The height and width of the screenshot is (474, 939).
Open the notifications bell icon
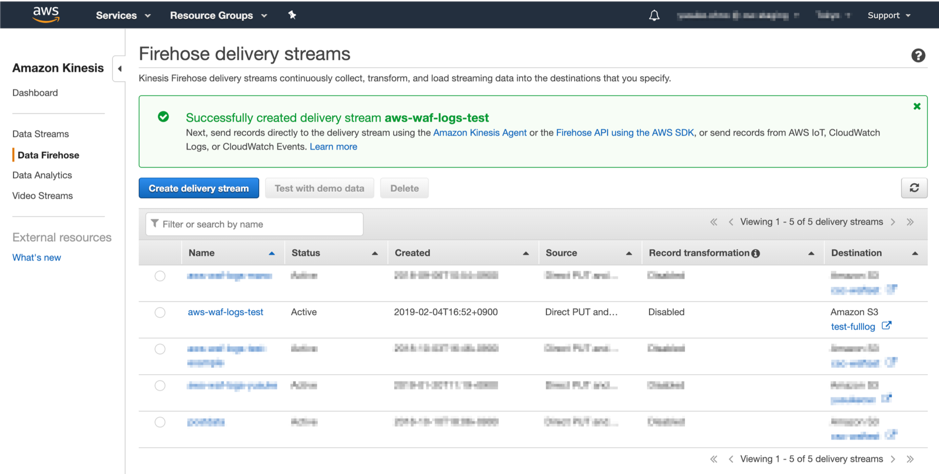click(x=654, y=15)
